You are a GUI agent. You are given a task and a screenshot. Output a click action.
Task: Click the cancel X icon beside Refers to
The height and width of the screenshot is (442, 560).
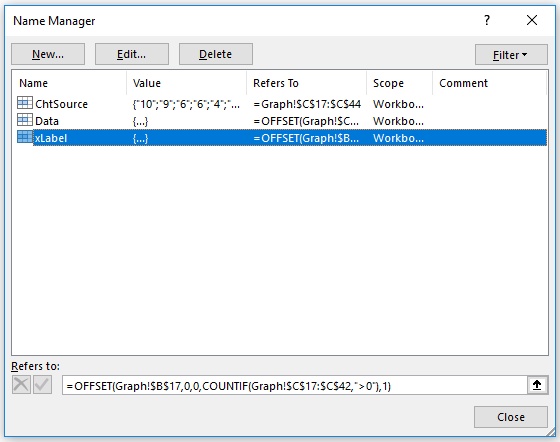pyautogui.click(x=21, y=385)
